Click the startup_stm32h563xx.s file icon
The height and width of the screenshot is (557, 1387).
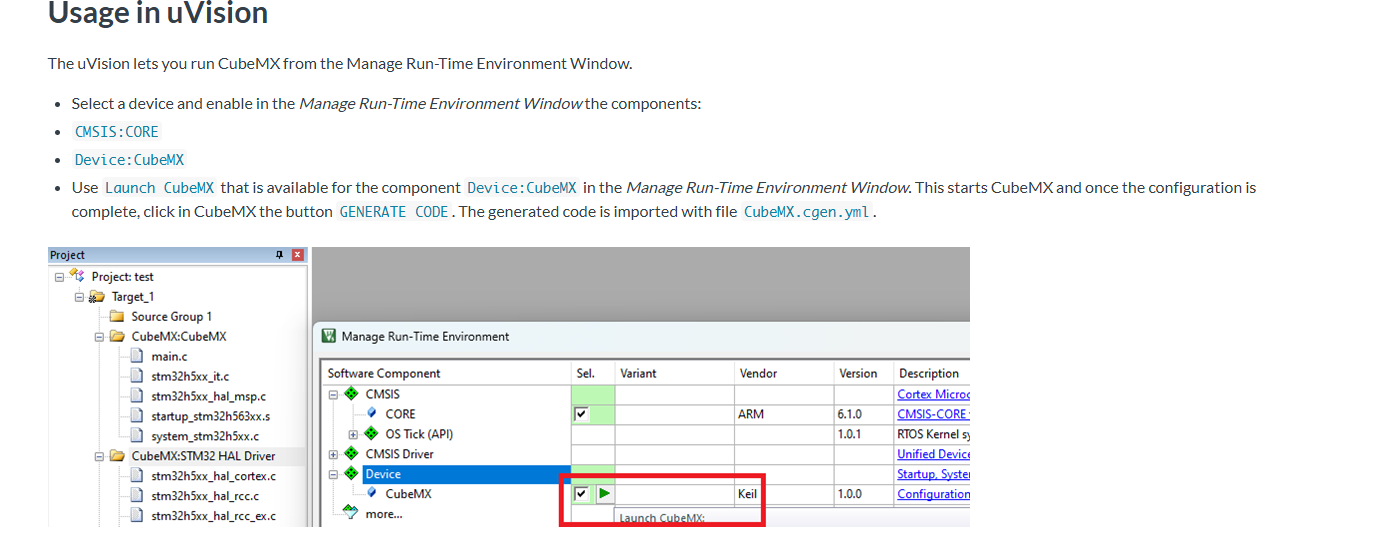coord(137,416)
